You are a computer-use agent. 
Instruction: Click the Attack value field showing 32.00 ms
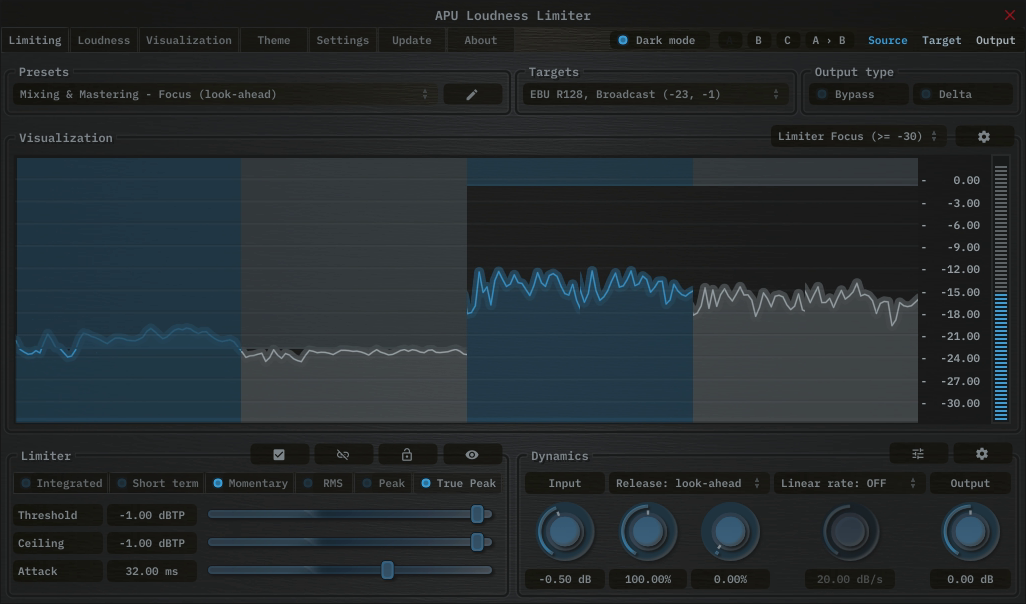coord(151,571)
